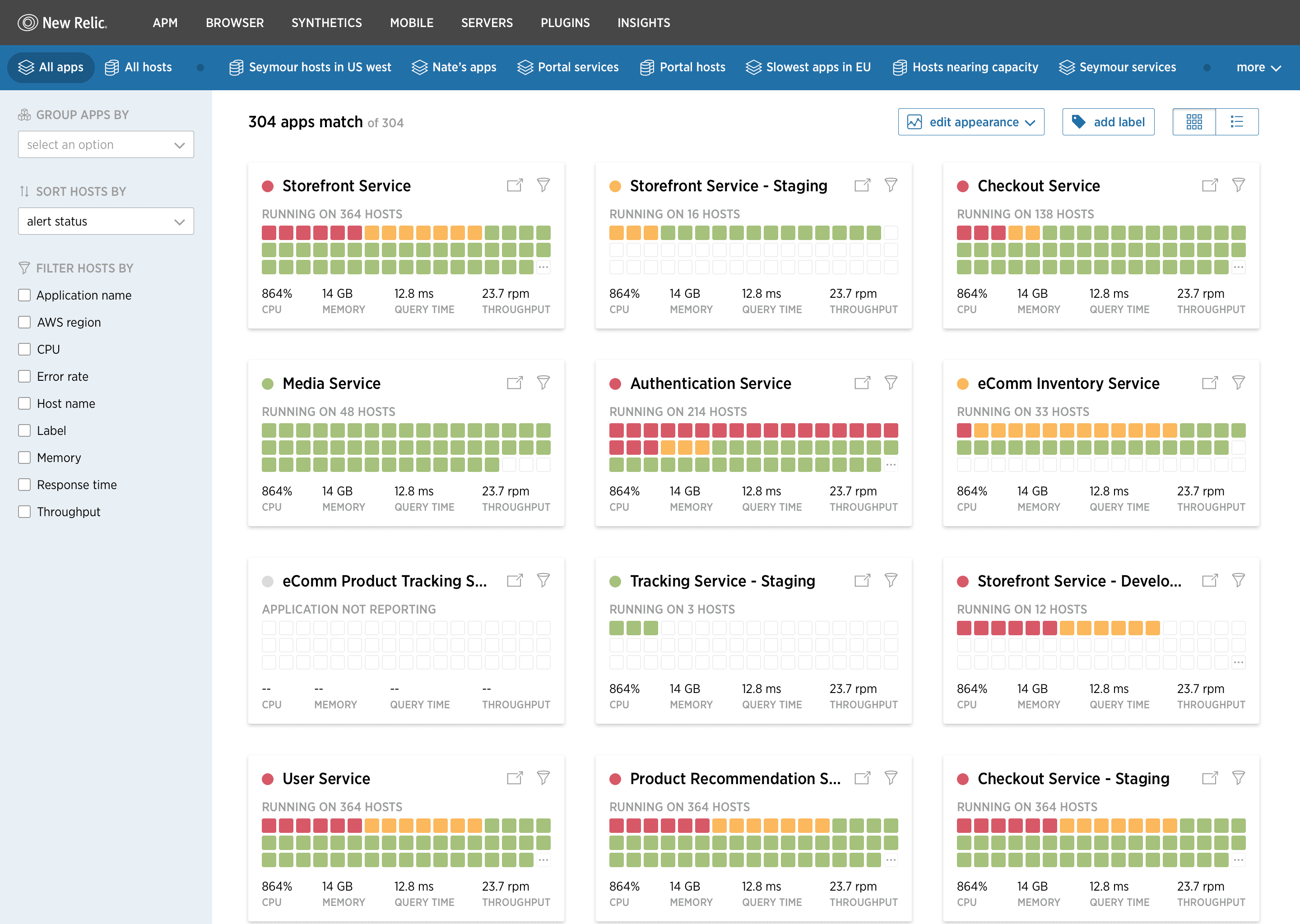Go to the SYNTHETICS menu
Screen dimensions: 1300x924
327,23
